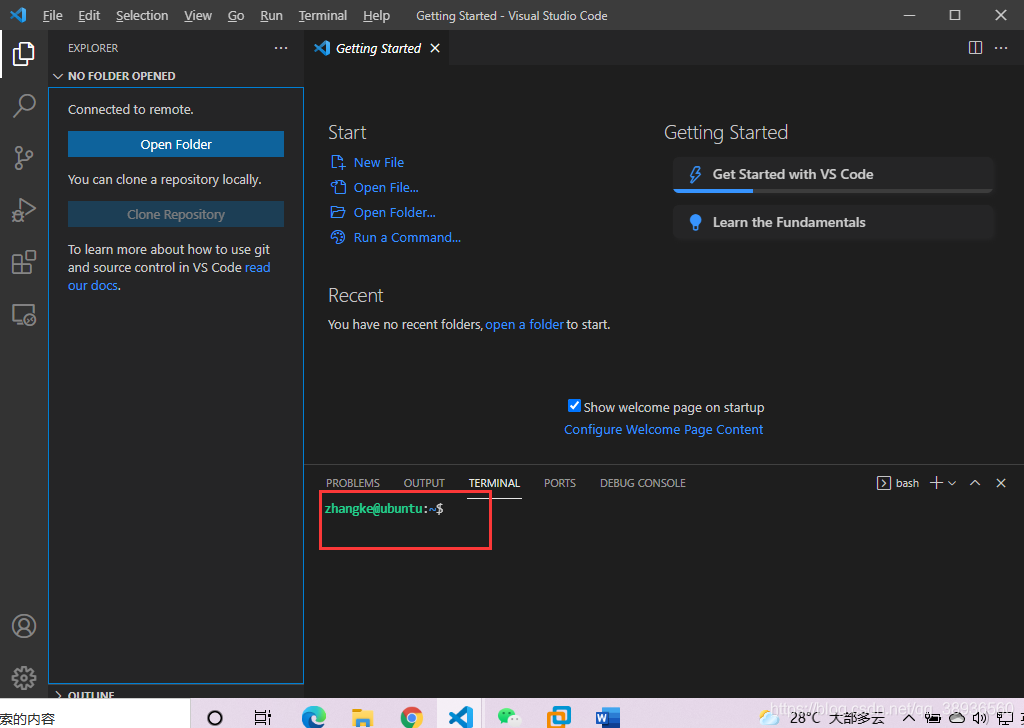Click open a folder link under Recent
The width and height of the screenshot is (1024, 728).
pyautogui.click(x=524, y=324)
